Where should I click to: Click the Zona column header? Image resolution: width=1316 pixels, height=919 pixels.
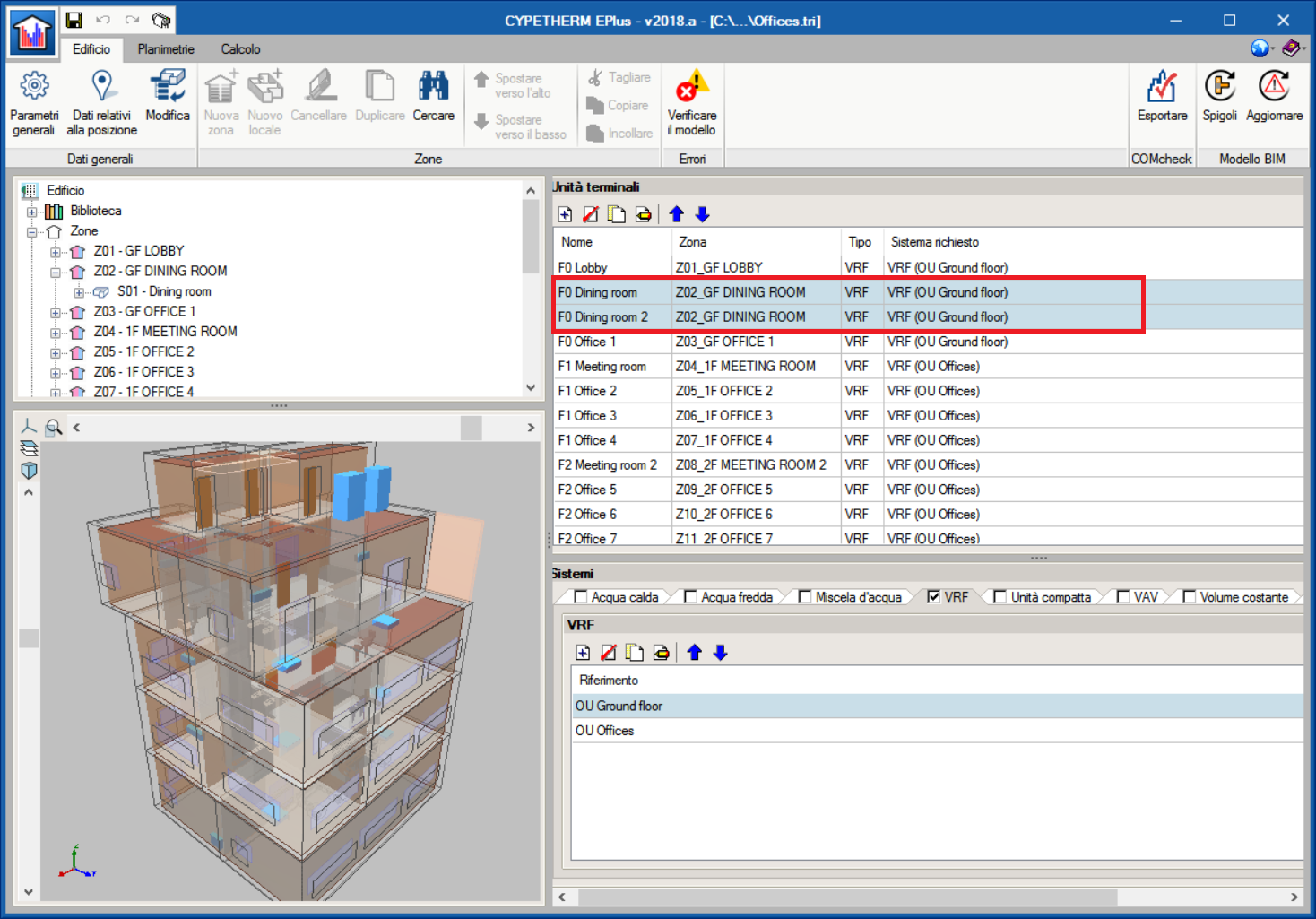click(756, 242)
